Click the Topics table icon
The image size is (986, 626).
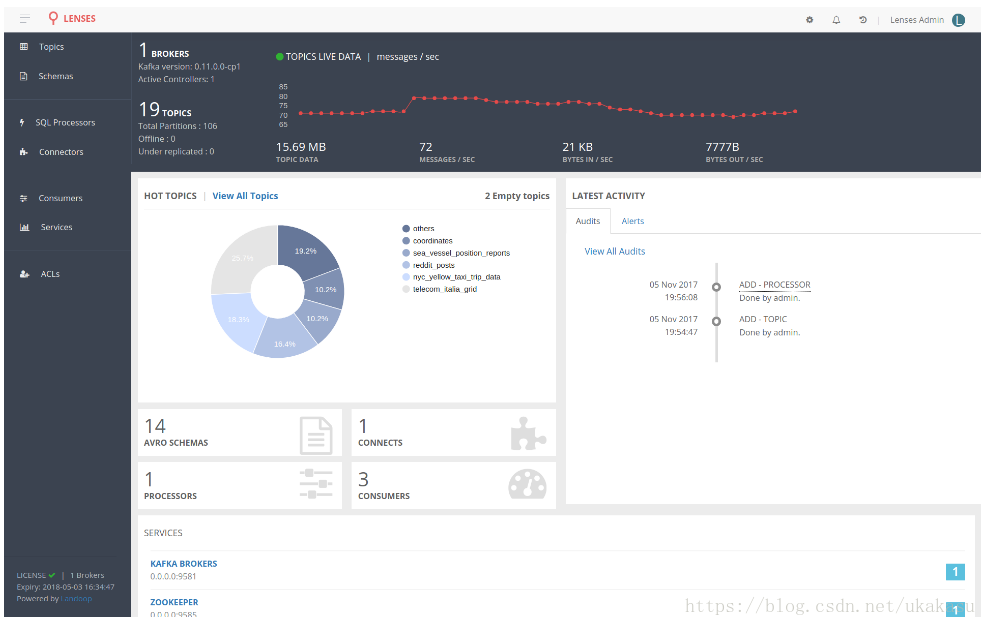click(x=24, y=47)
